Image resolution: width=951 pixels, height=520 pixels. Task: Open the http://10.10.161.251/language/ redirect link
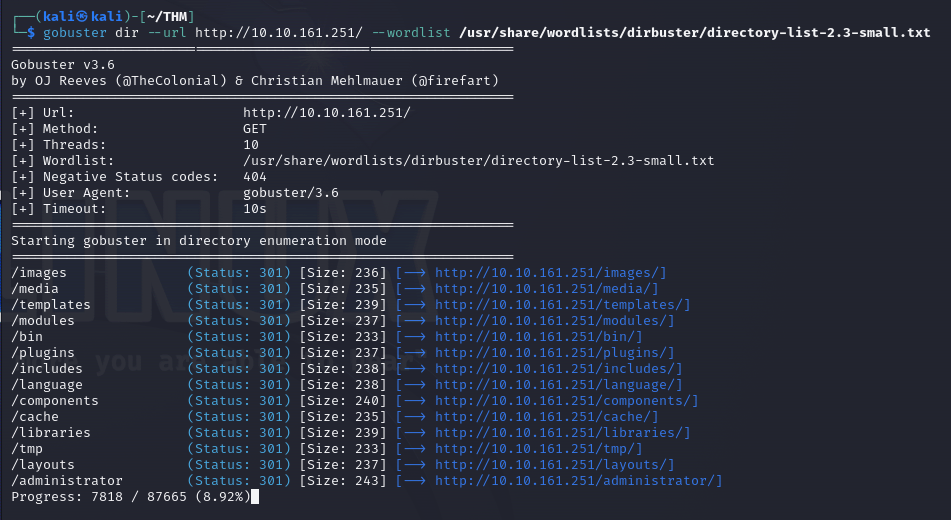click(556, 385)
